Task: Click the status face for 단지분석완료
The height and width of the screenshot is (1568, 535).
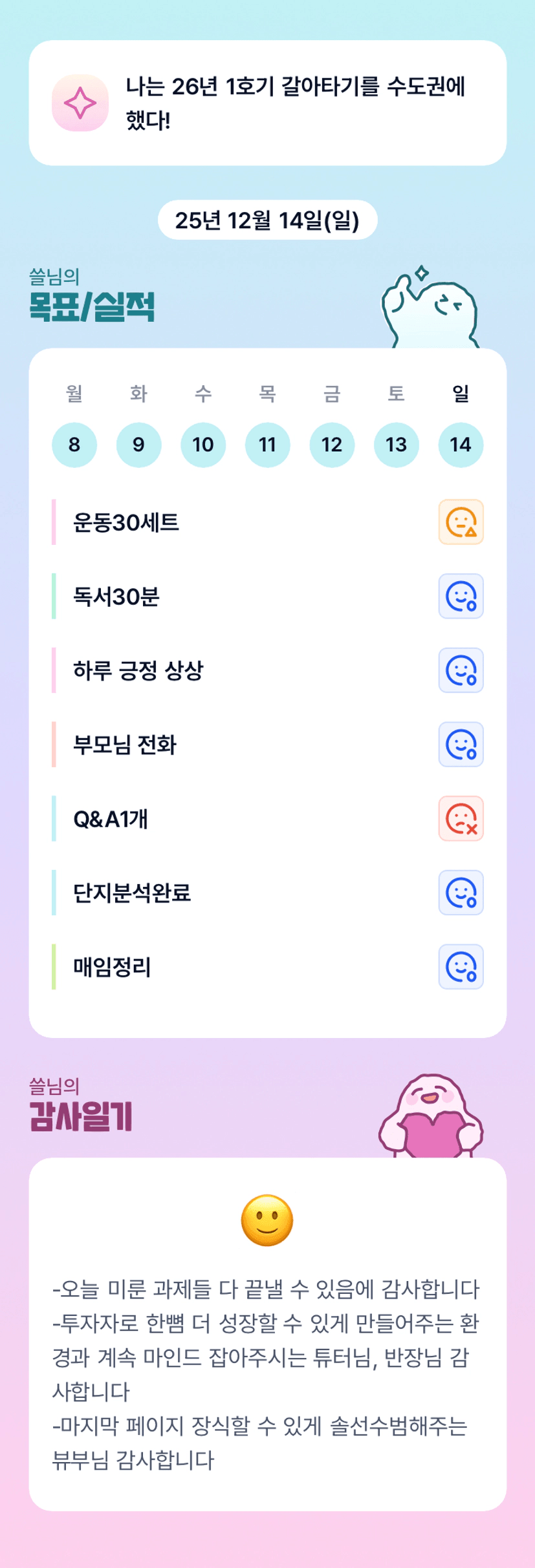Action: (461, 893)
